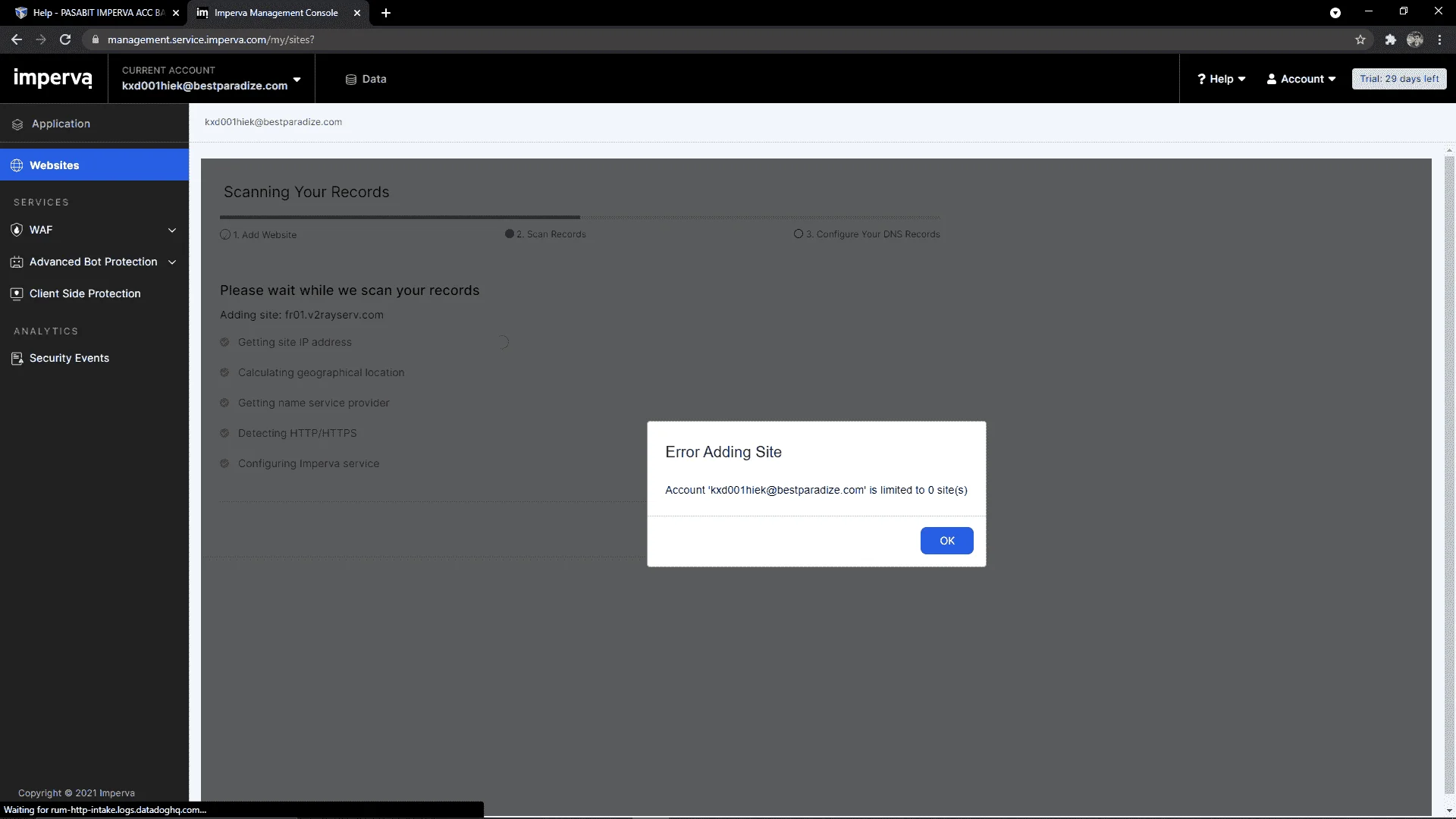
Task: Open the browser extensions puzzle icon
Action: [1390, 39]
